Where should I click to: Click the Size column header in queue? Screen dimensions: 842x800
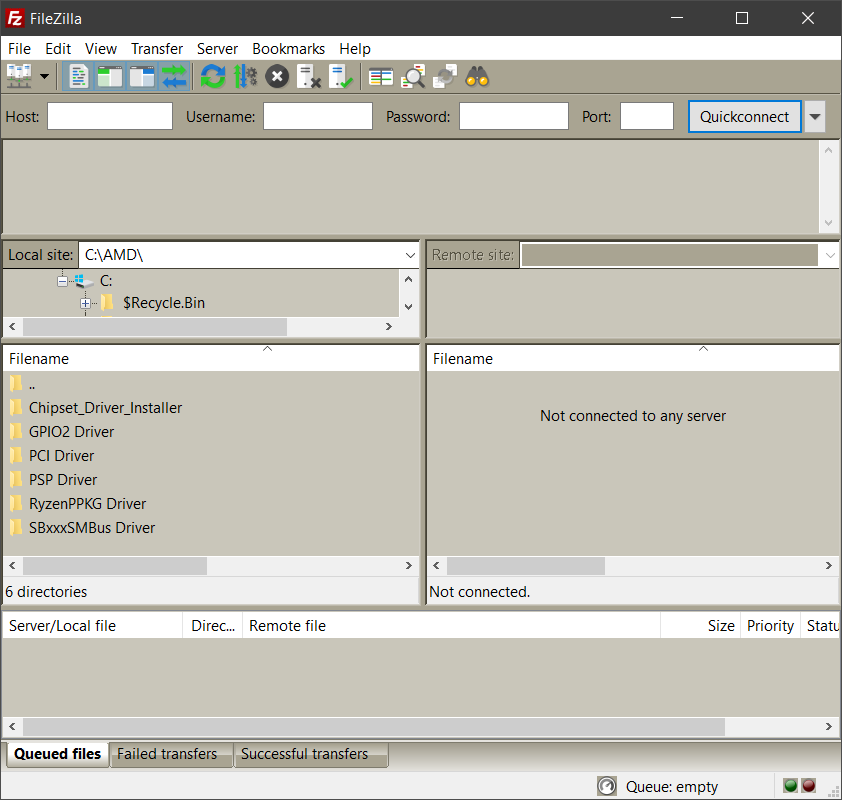pos(701,626)
